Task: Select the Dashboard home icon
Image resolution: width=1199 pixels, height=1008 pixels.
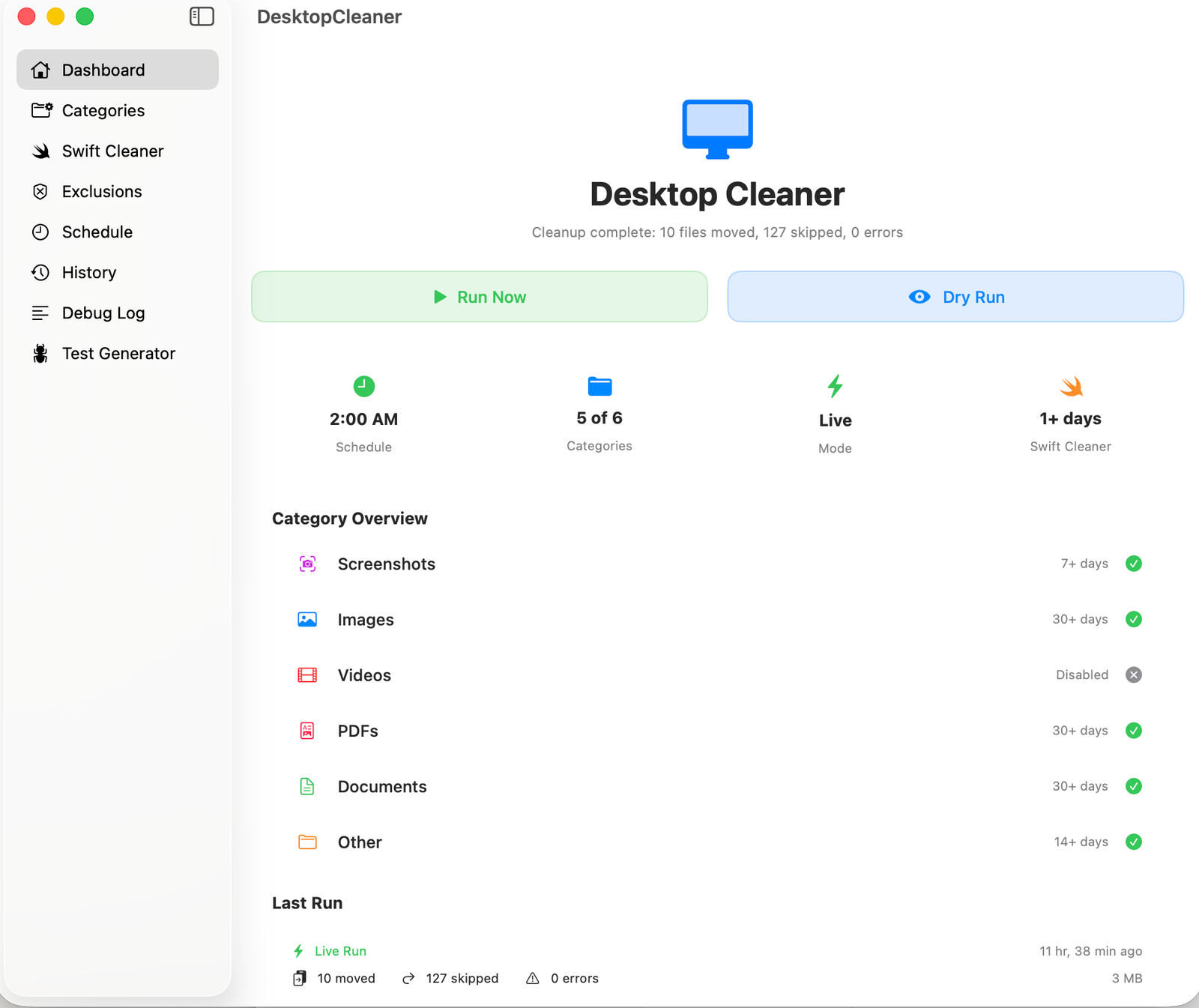Action: pos(41,69)
